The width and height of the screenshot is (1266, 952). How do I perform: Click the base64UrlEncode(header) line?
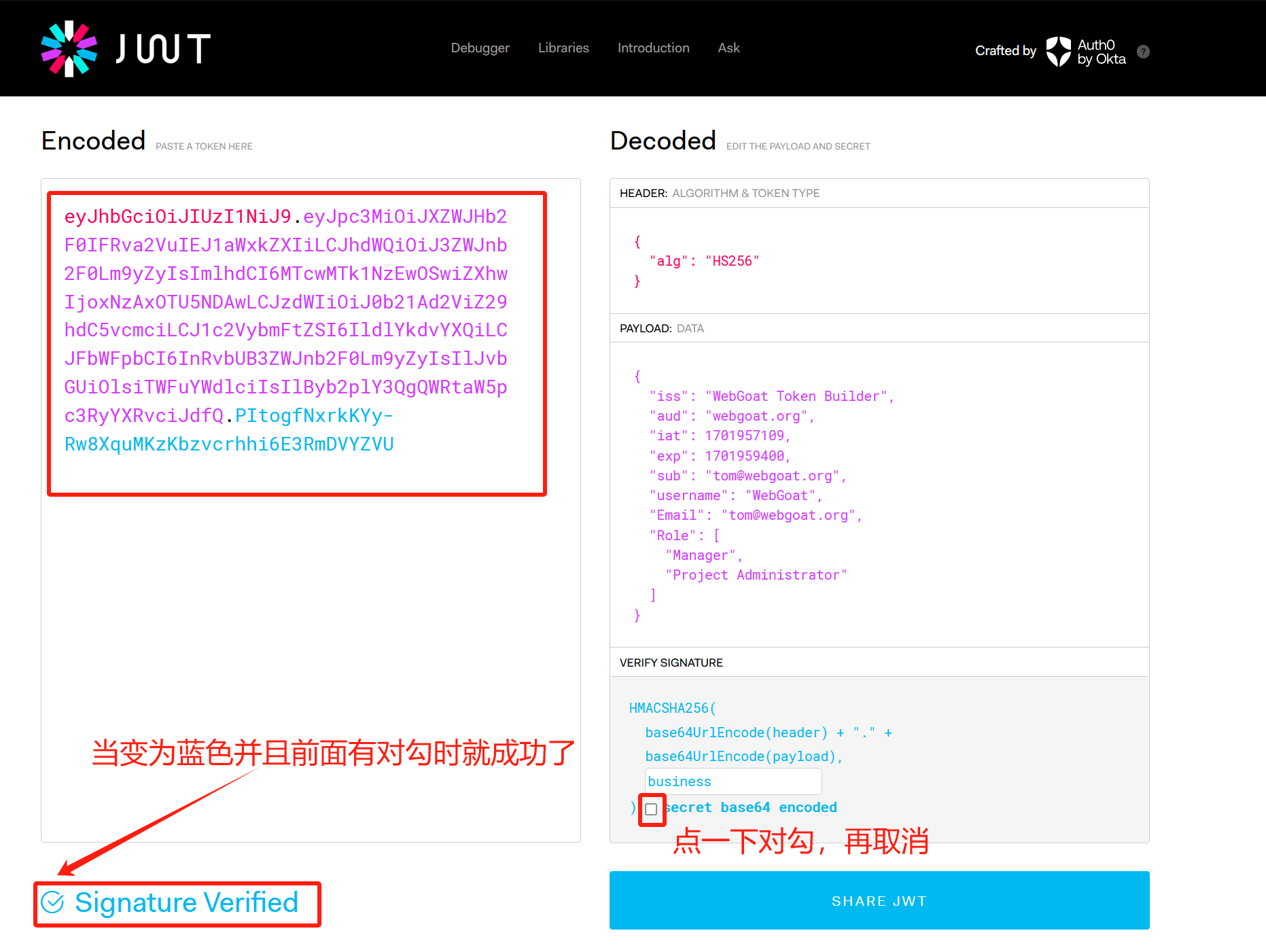tap(768, 733)
